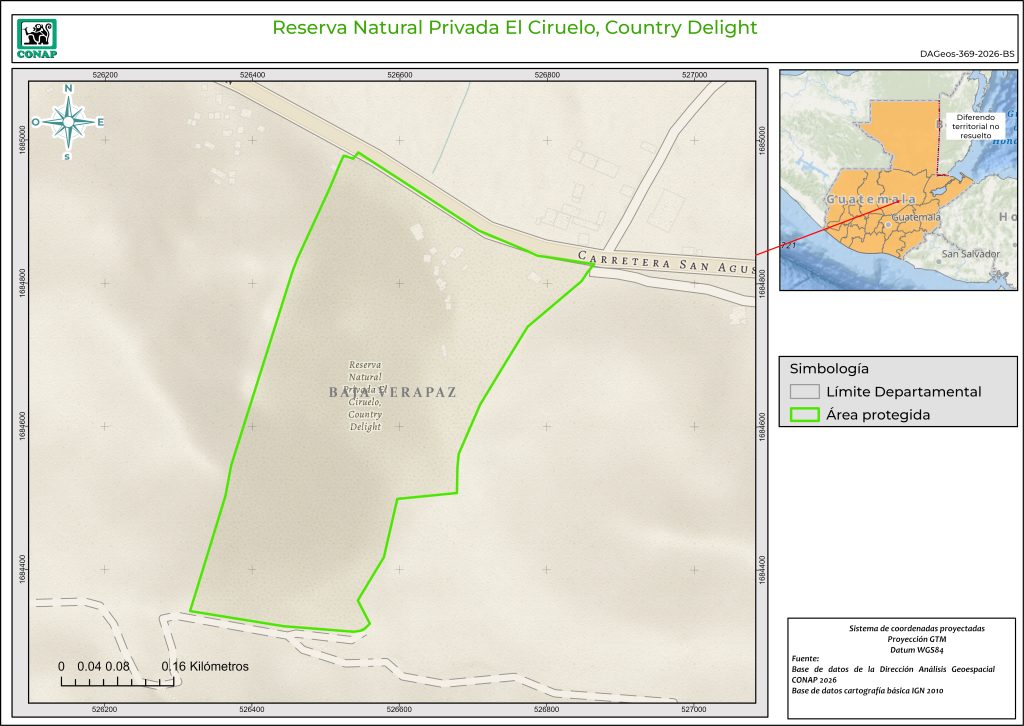Click the Fuente data source heading
This screenshot has width=1024, height=726.
(804, 658)
